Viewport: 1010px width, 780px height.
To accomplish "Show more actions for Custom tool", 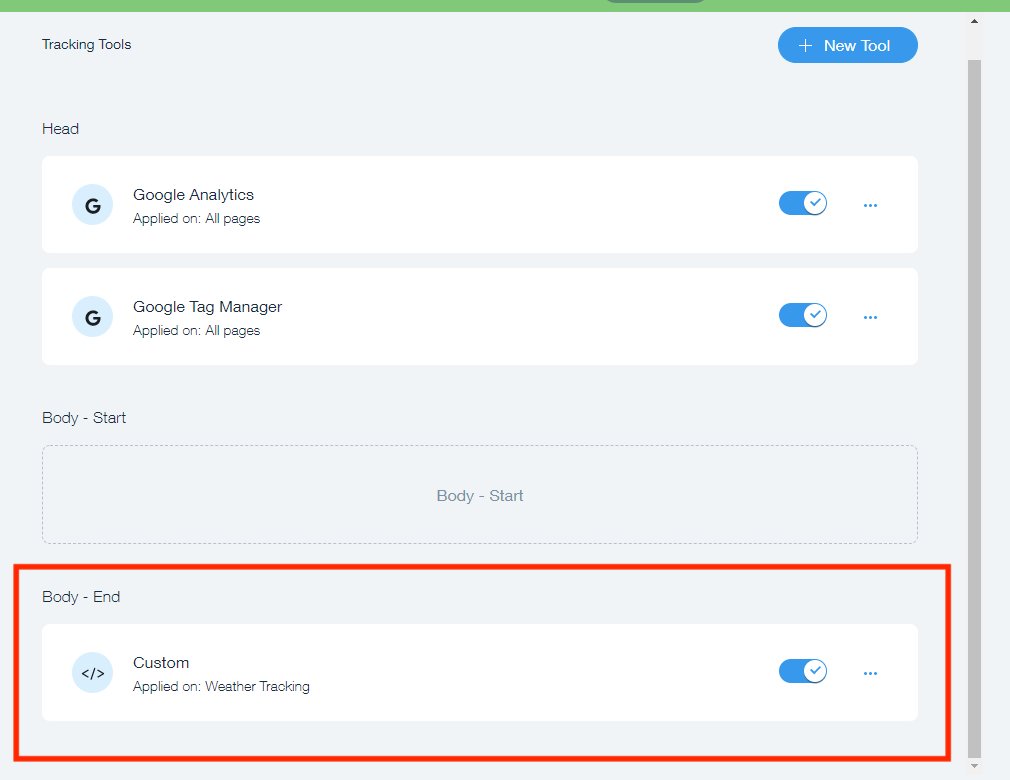I will (870, 673).
